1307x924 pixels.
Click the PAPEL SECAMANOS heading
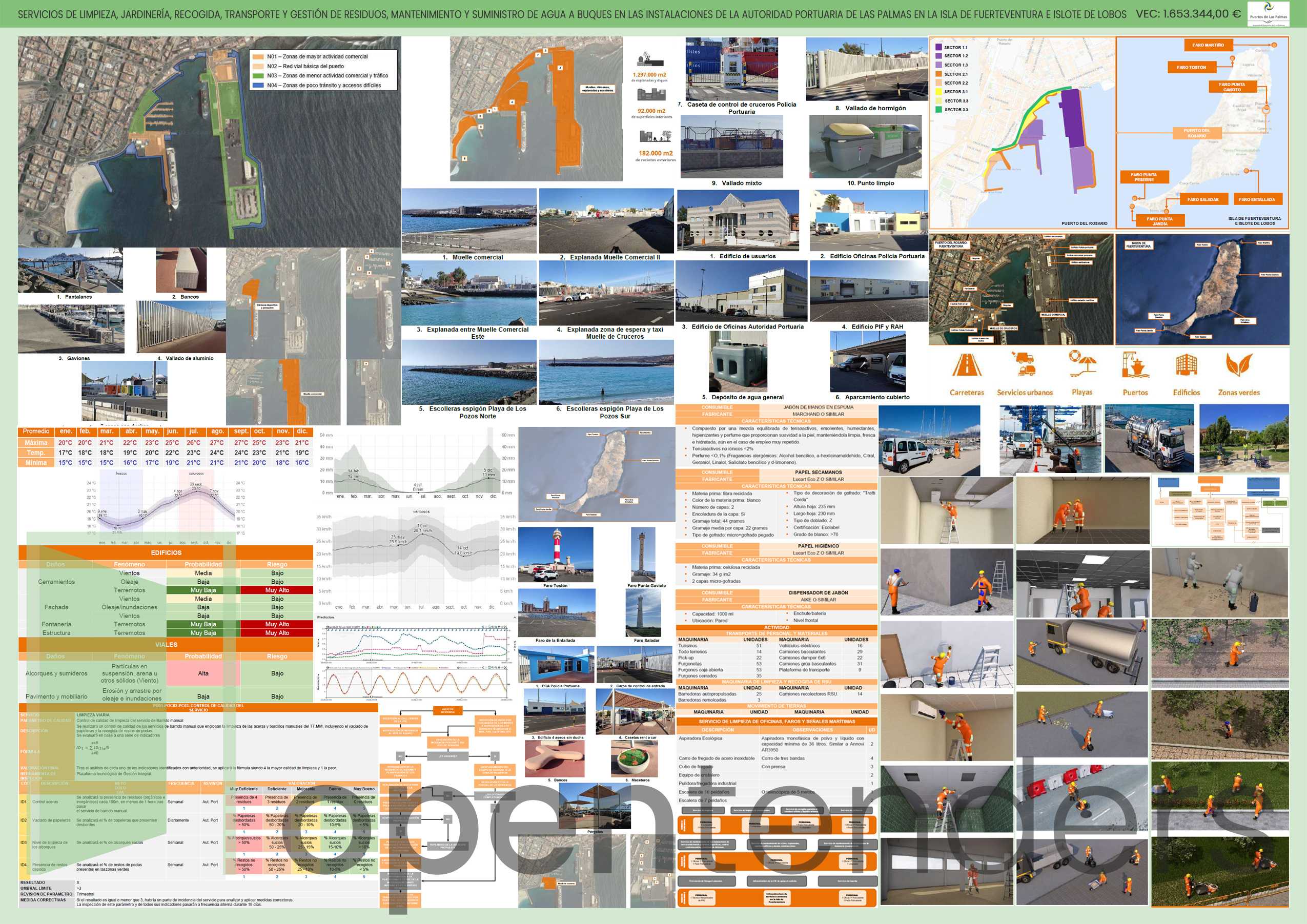pos(818,473)
